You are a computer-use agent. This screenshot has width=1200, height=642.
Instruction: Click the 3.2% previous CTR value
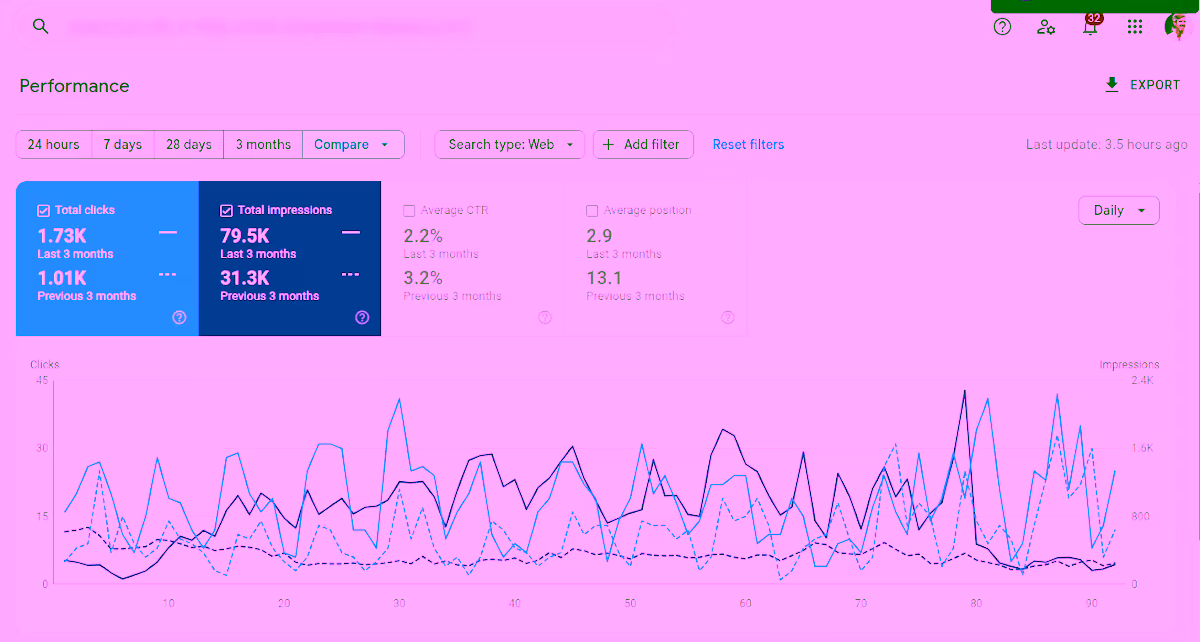click(x=423, y=278)
